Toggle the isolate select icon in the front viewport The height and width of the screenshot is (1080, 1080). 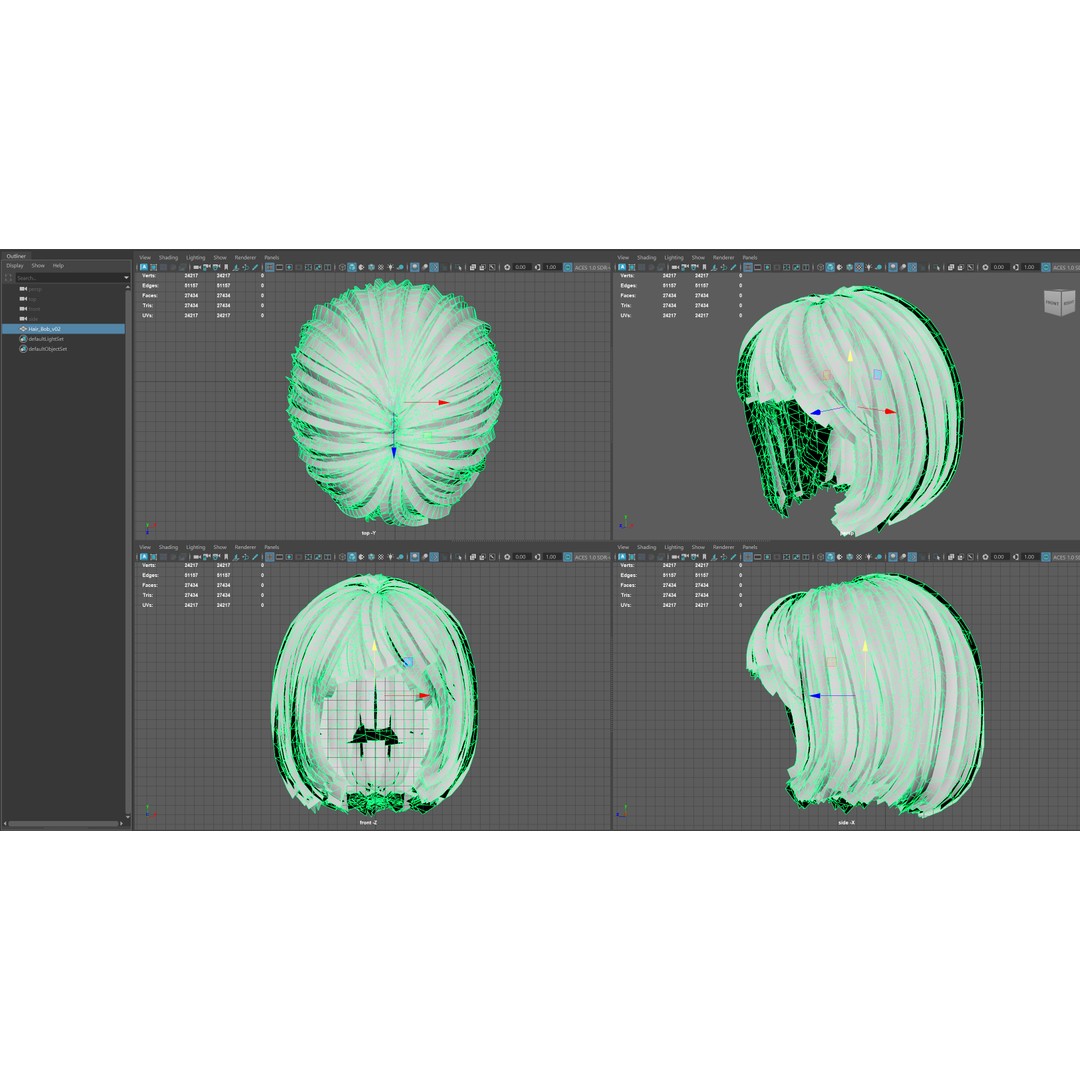458,556
